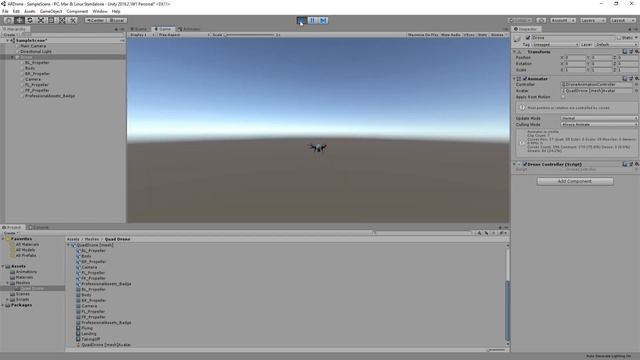Open Transform component settings gear
Viewport: 640px width, 360px height.
pyautogui.click(x=636, y=52)
